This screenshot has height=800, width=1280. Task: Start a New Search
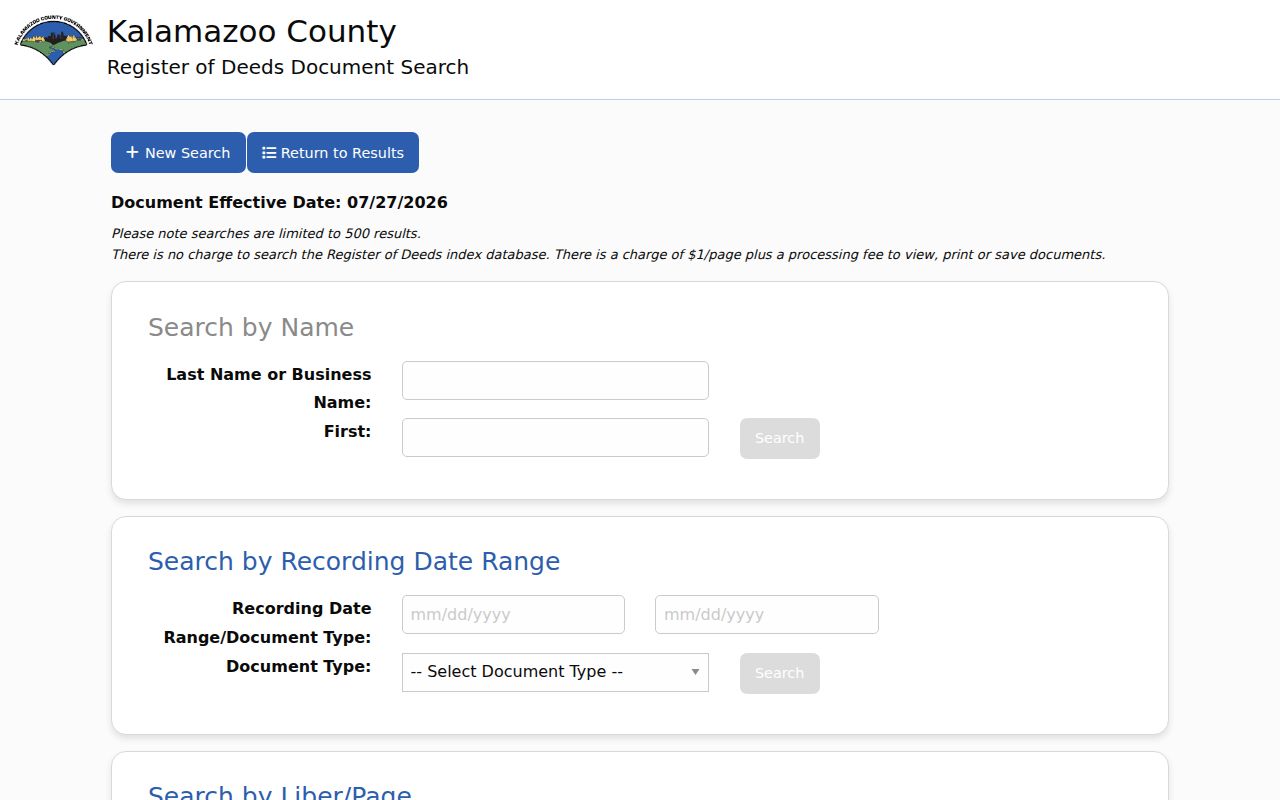(178, 153)
